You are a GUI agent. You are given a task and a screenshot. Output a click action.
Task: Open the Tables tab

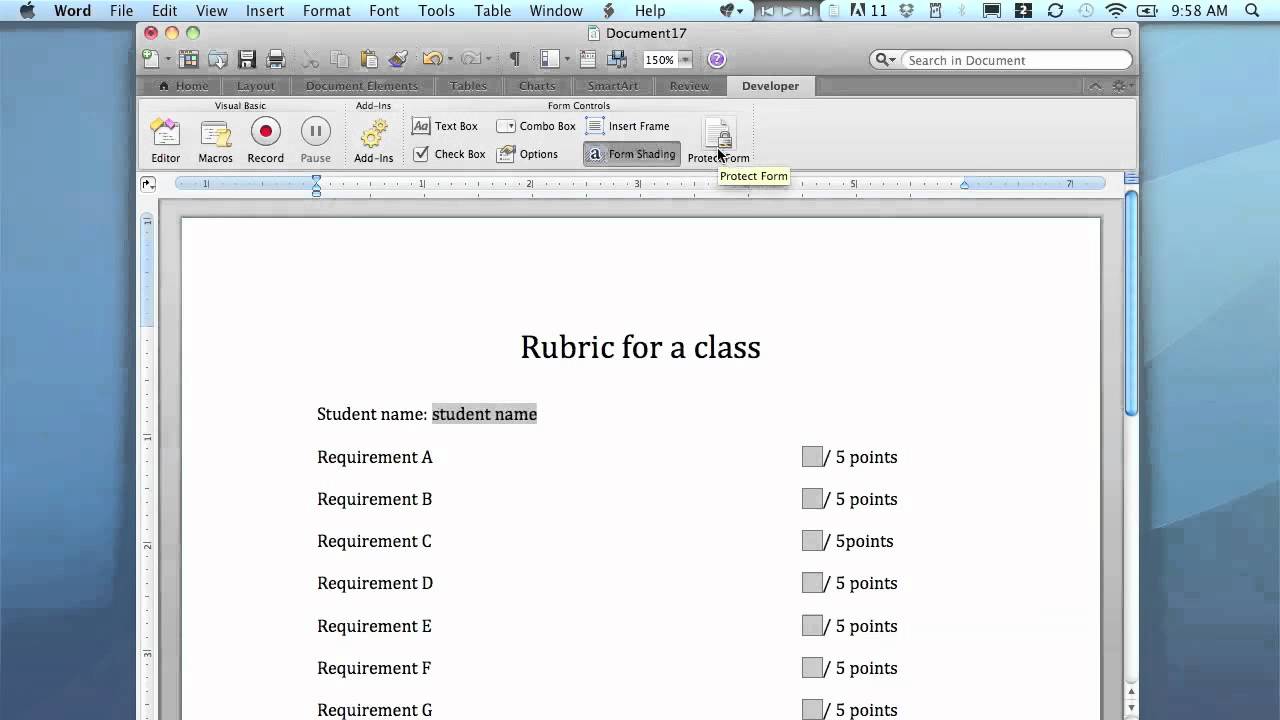(468, 86)
